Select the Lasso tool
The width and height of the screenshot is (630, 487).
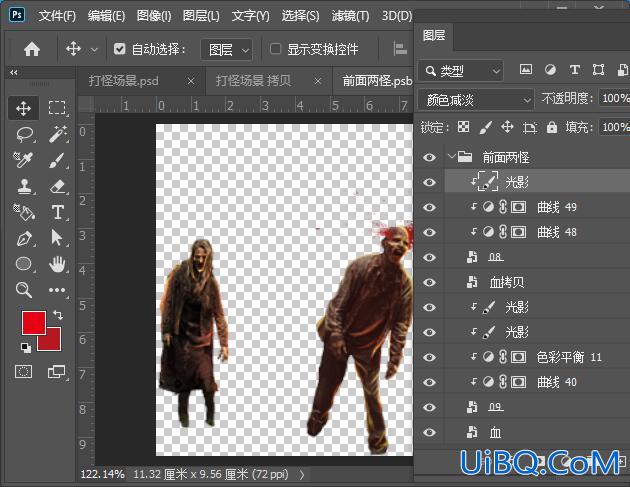(24, 134)
